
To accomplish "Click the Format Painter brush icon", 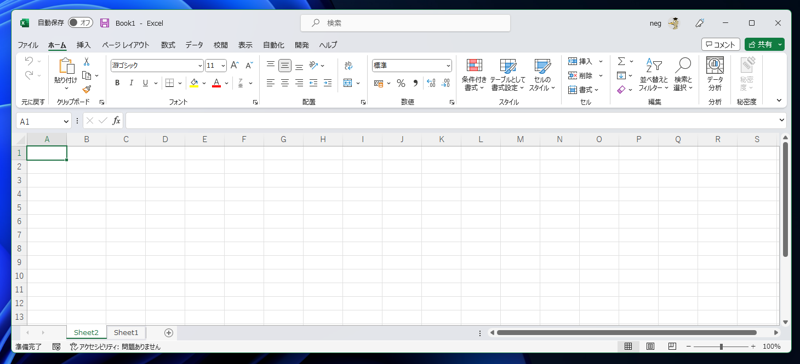I will (86, 89).
